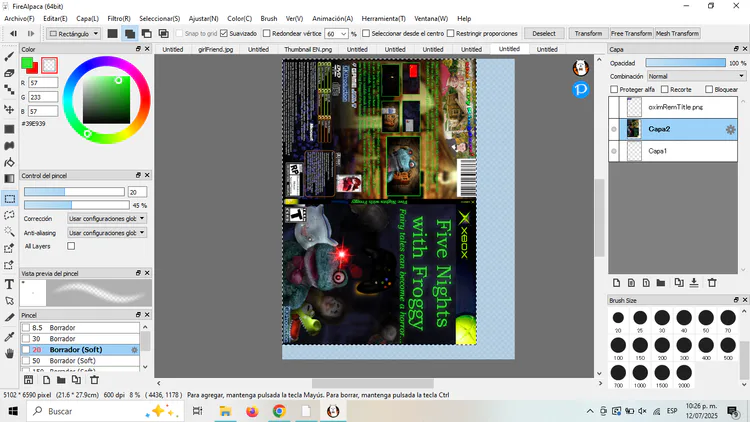Select the Move tool
Image resolution: width=750 pixels, height=422 pixels.
point(9,109)
